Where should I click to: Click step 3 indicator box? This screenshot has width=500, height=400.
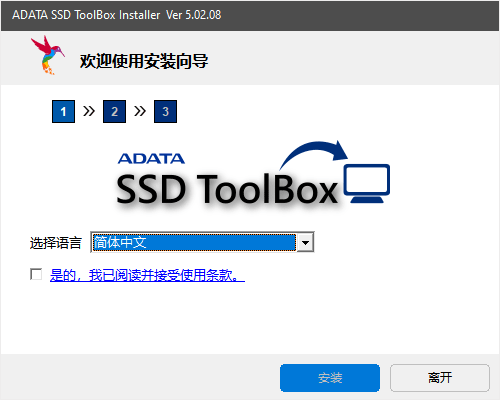click(x=165, y=111)
